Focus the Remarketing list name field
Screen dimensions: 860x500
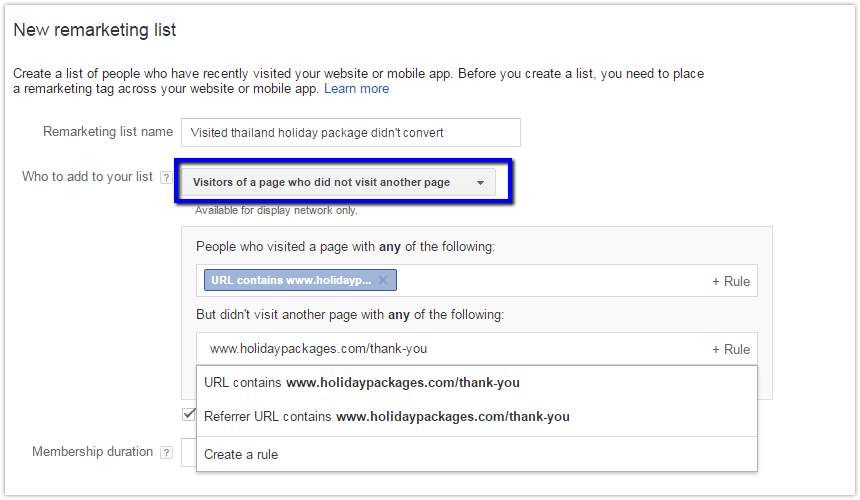click(351, 133)
